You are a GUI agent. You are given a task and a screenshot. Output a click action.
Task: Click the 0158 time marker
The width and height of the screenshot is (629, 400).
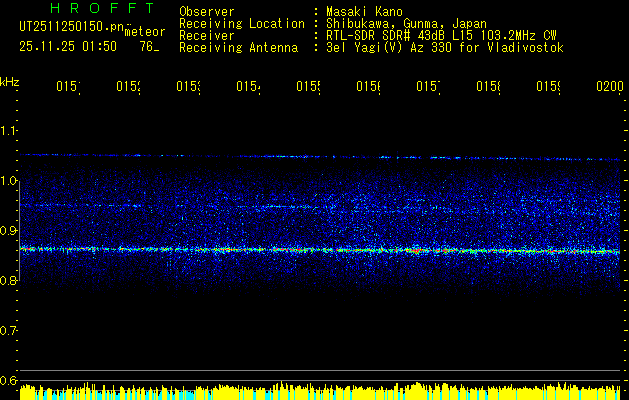click(x=488, y=87)
